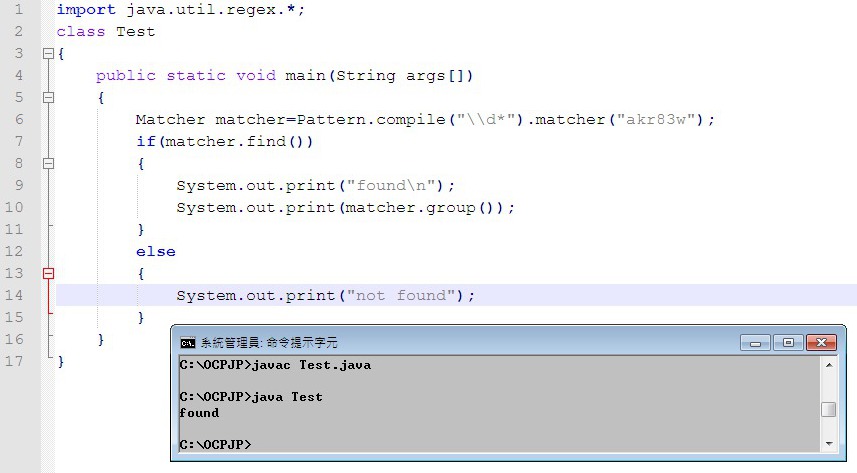
Task: Click line number 14 in the margin
Action: (x=15, y=295)
